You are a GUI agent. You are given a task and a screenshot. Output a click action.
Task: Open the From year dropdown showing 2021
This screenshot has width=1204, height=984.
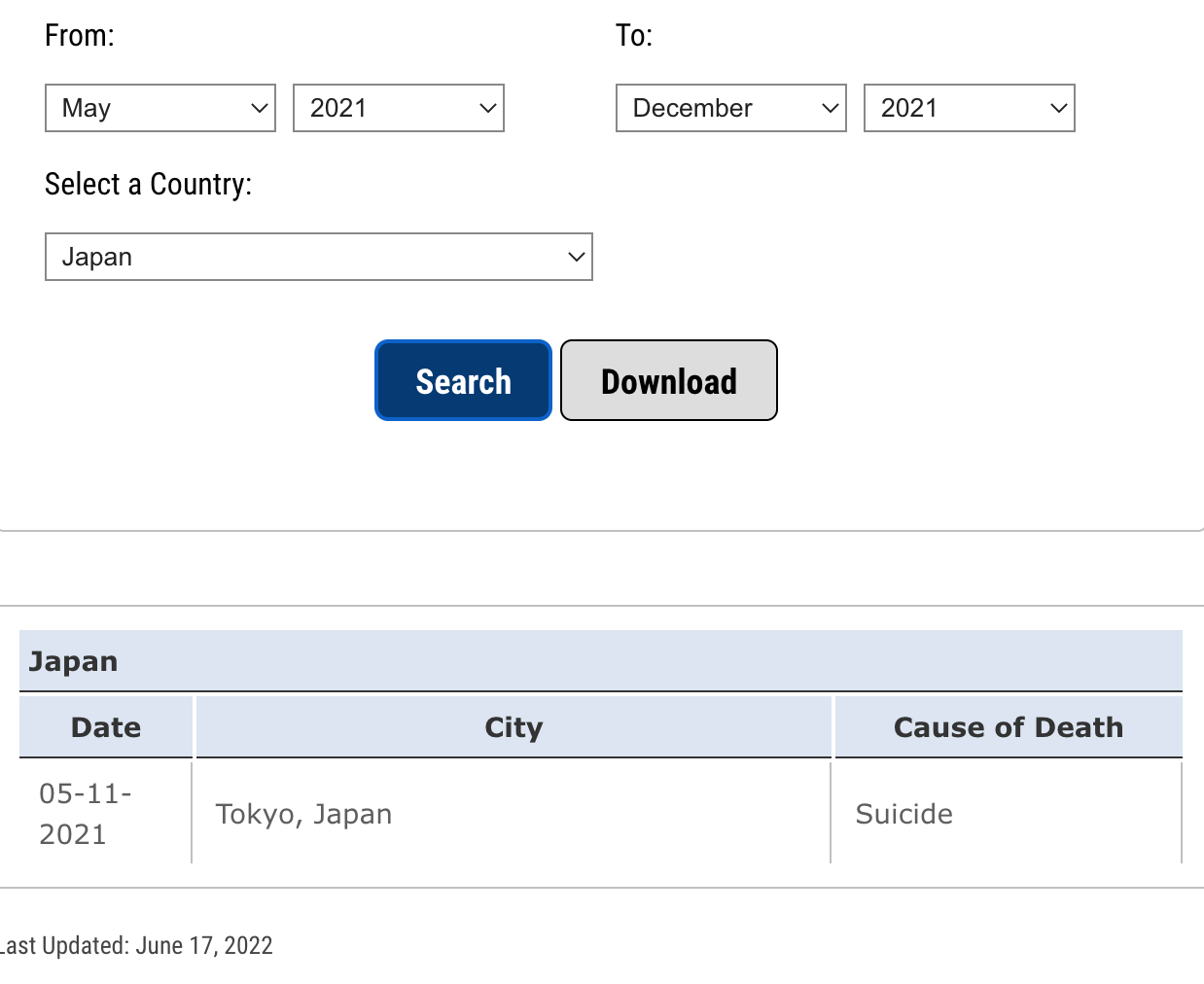[x=399, y=108]
